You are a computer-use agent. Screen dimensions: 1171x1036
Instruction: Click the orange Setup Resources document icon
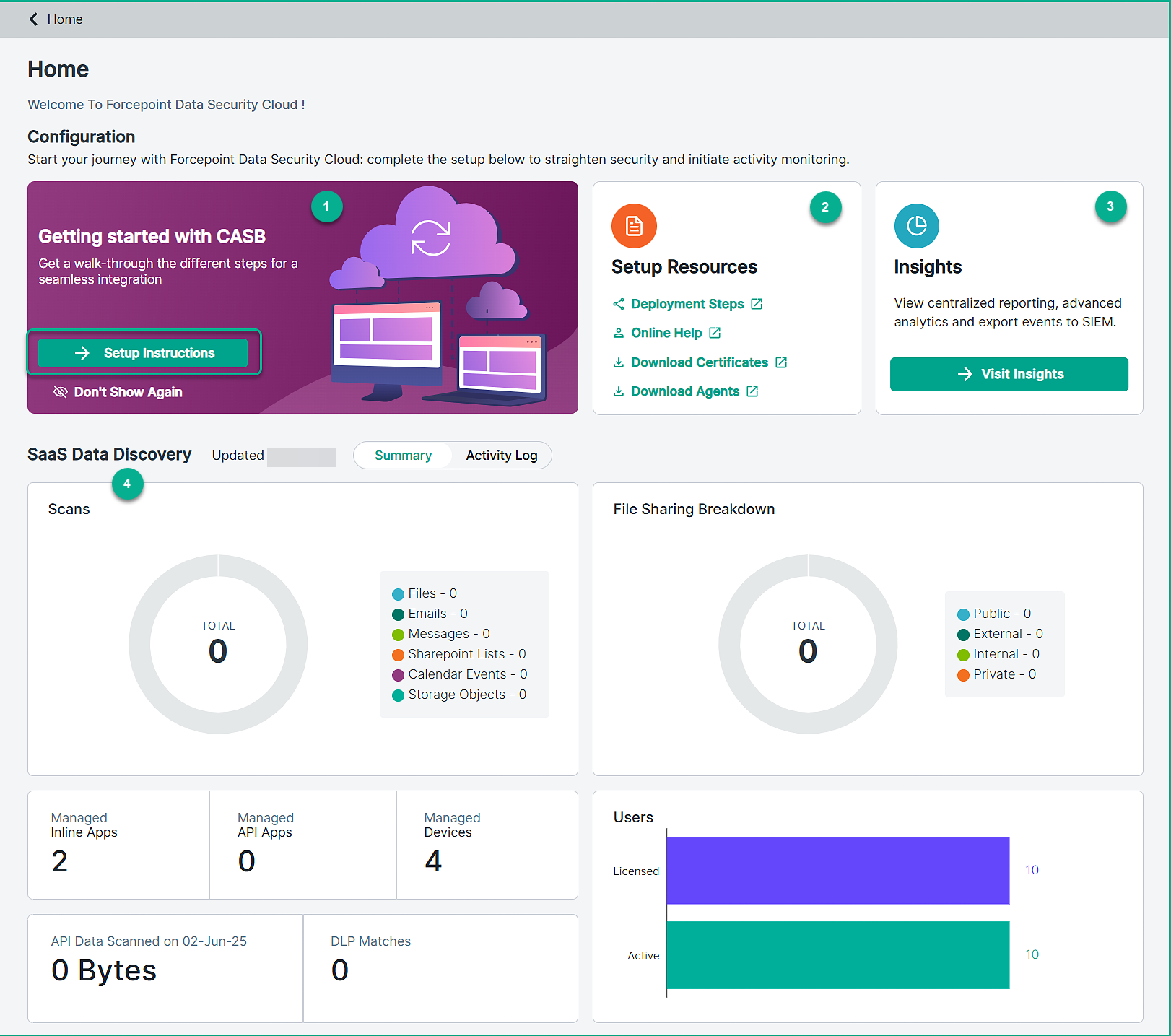(634, 226)
